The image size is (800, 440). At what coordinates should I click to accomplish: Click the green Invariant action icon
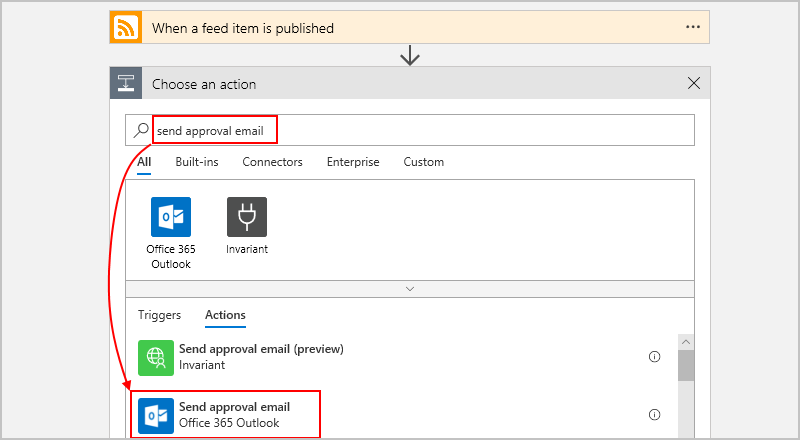point(155,357)
